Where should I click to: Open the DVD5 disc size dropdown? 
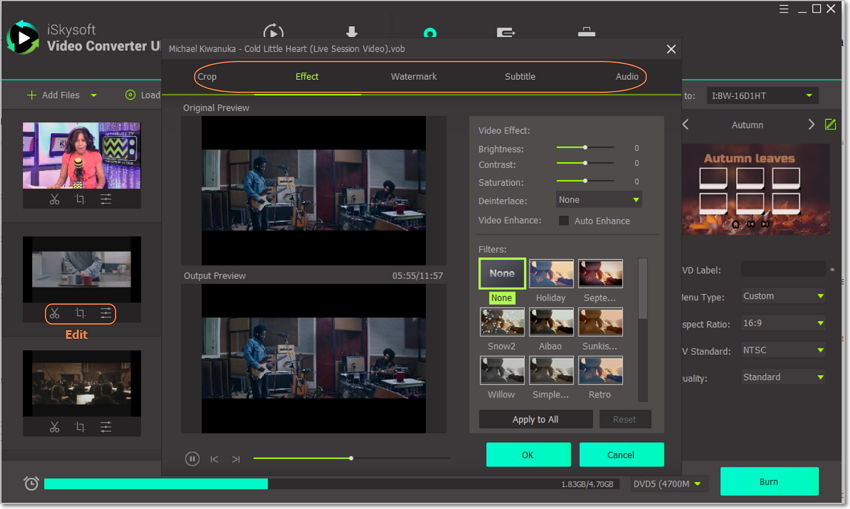tap(667, 484)
